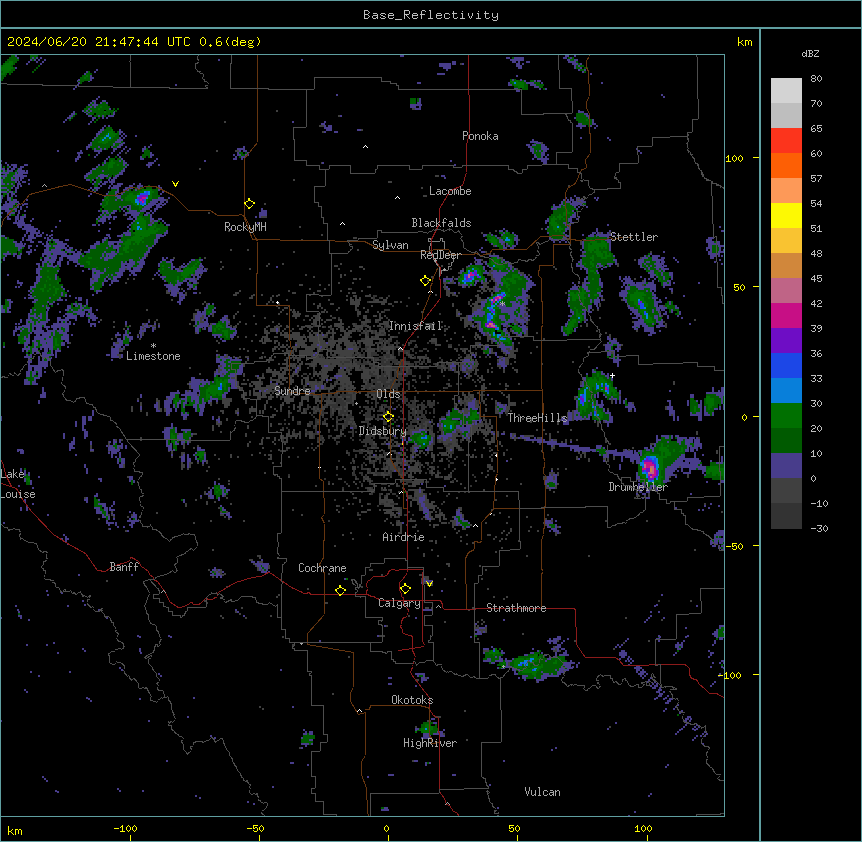
Task: Click the RedDeer city label
Action: (x=441, y=255)
